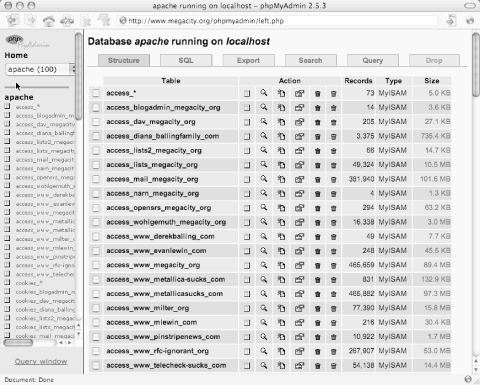481x385 pixels.
Task: Mark checkbox for access_www_telecheck-sucks_com
Action: point(96,365)
